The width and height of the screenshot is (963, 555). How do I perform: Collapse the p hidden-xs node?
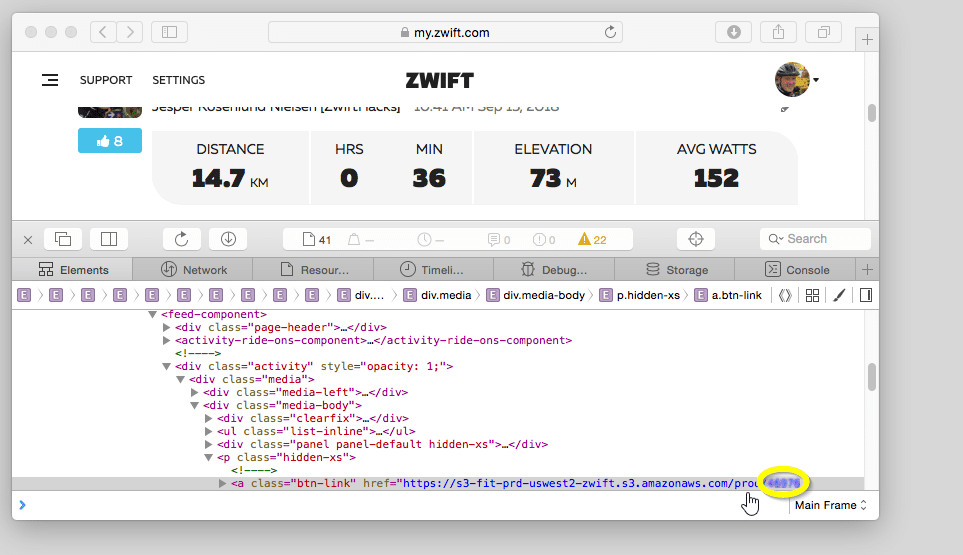pyautogui.click(x=209, y=457)
